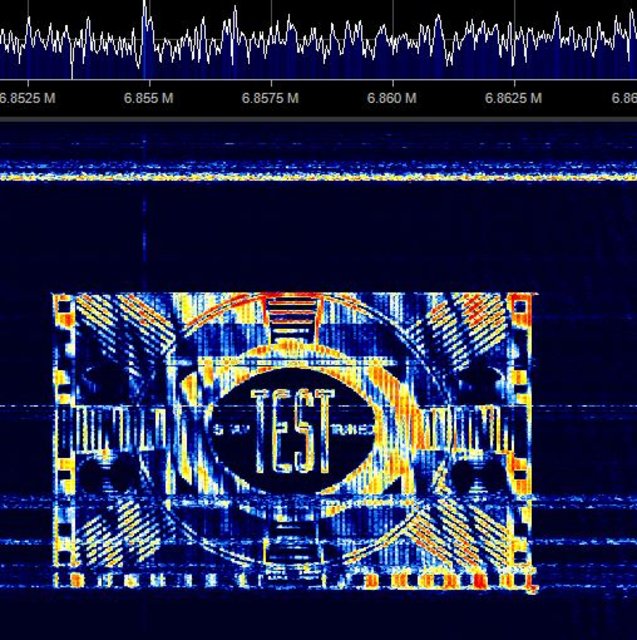Image resolution: width=637 pixels, height=640 pixels.
Task: Click the 6.8575 M frequency label
Action: coord(270,98)
